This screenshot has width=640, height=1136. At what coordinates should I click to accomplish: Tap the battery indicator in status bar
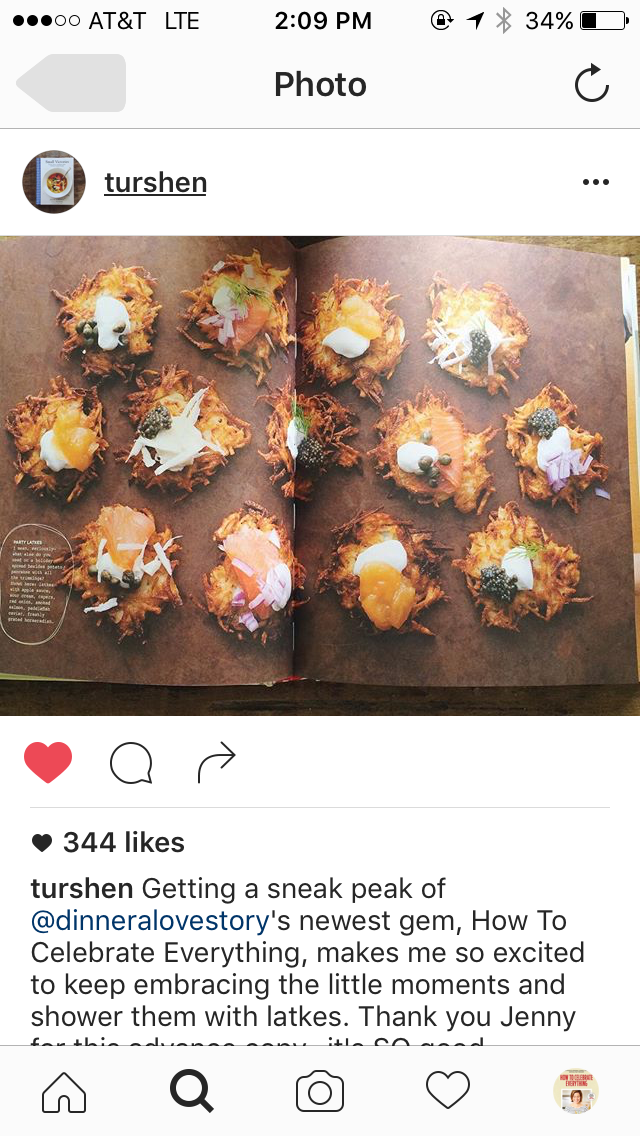(x=604, y=20)
